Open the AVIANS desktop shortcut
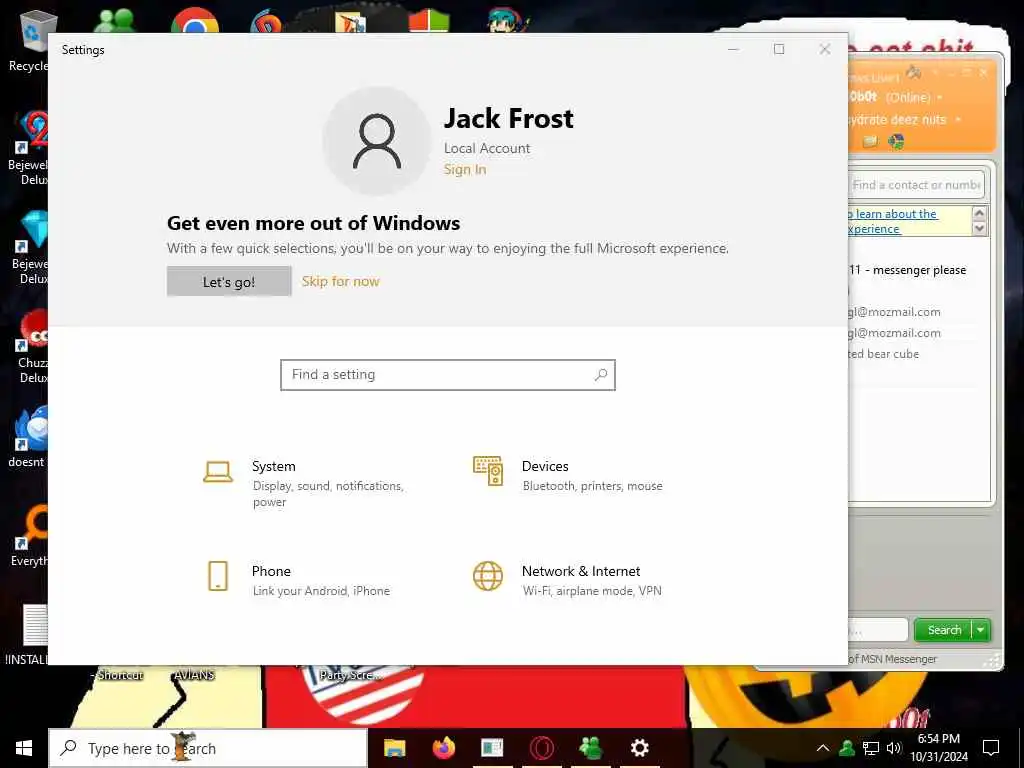 194,675
